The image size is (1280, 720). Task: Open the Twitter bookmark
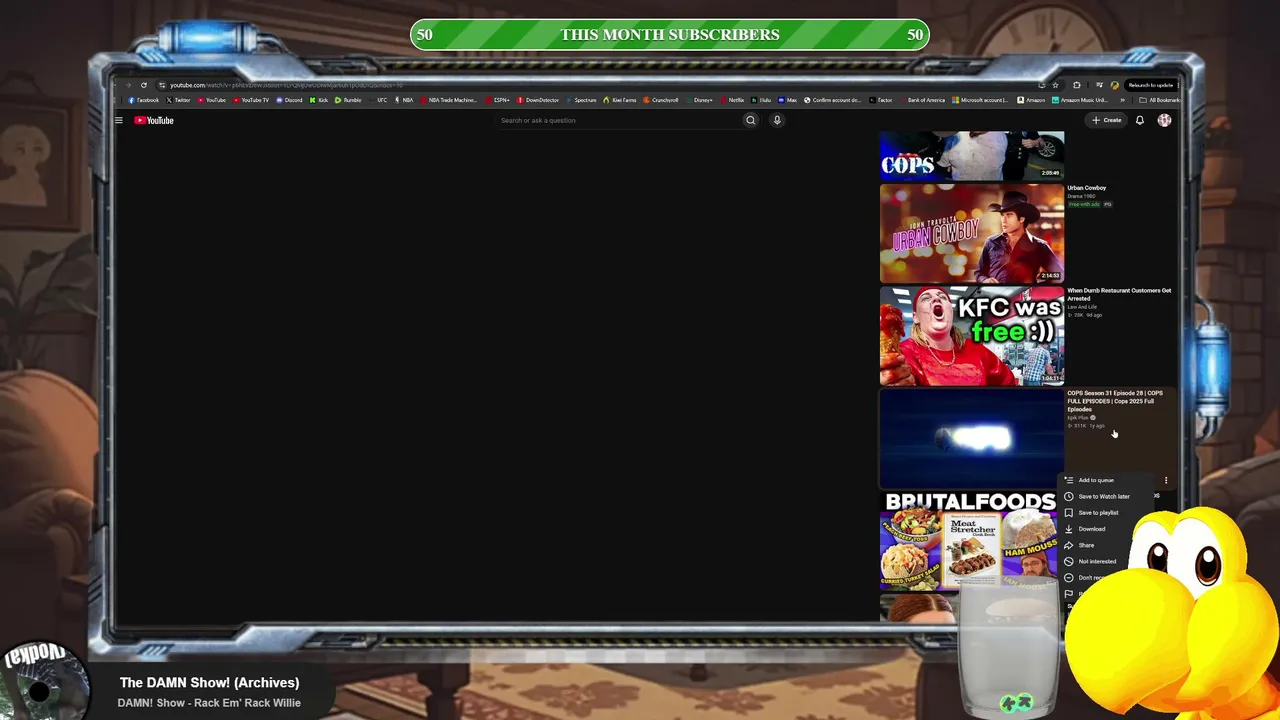point(179,100)
